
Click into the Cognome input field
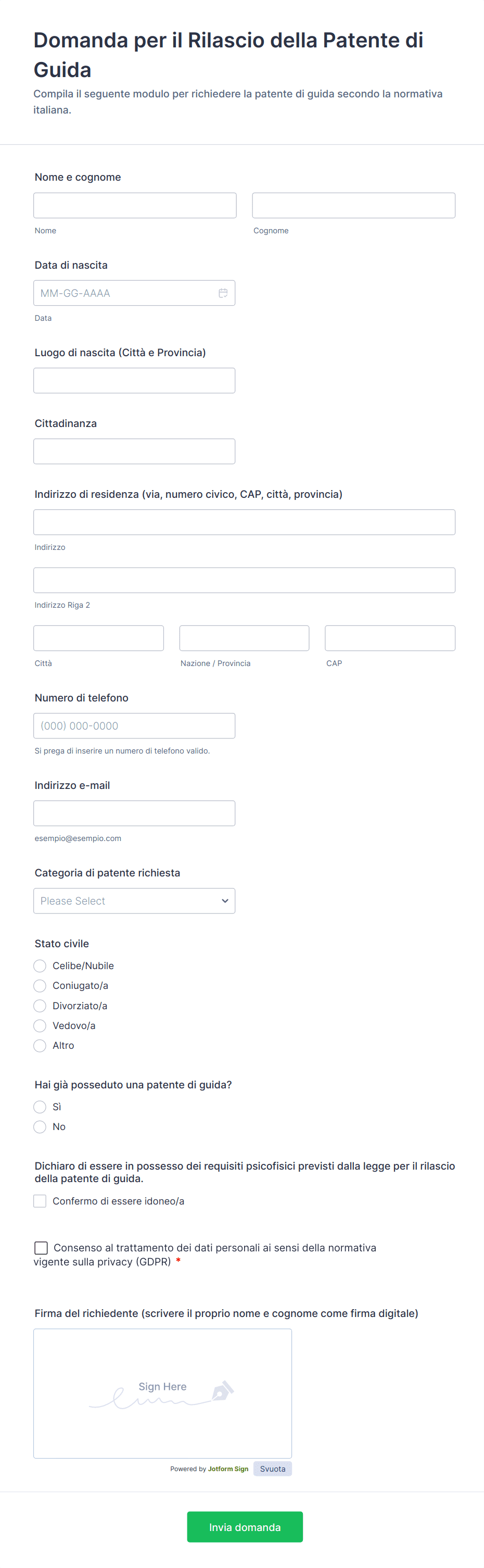click(x=353, y=205)
